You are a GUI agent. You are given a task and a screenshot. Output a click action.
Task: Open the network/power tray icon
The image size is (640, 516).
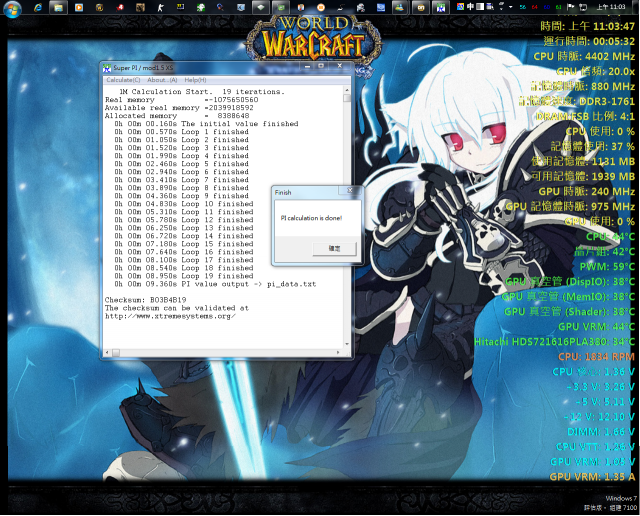tap(583, 7)
